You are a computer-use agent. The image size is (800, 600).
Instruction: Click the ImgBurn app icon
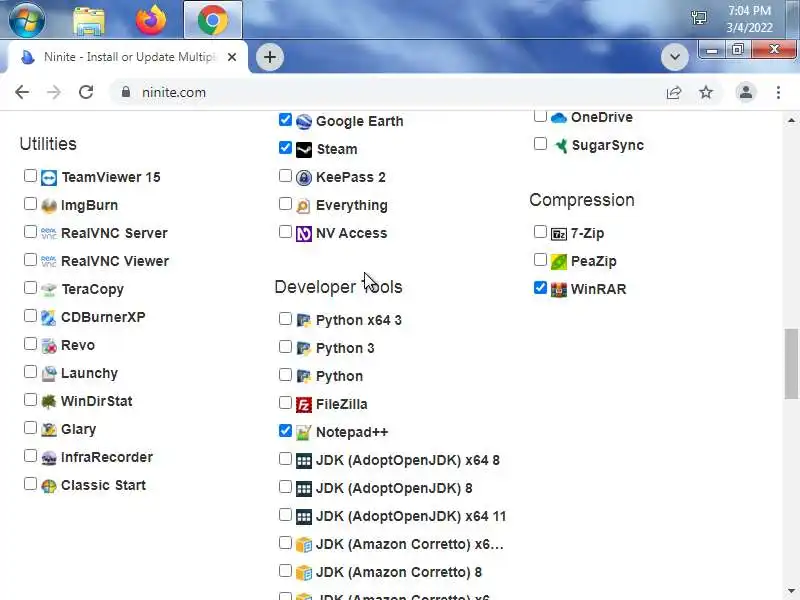(49, 206)
